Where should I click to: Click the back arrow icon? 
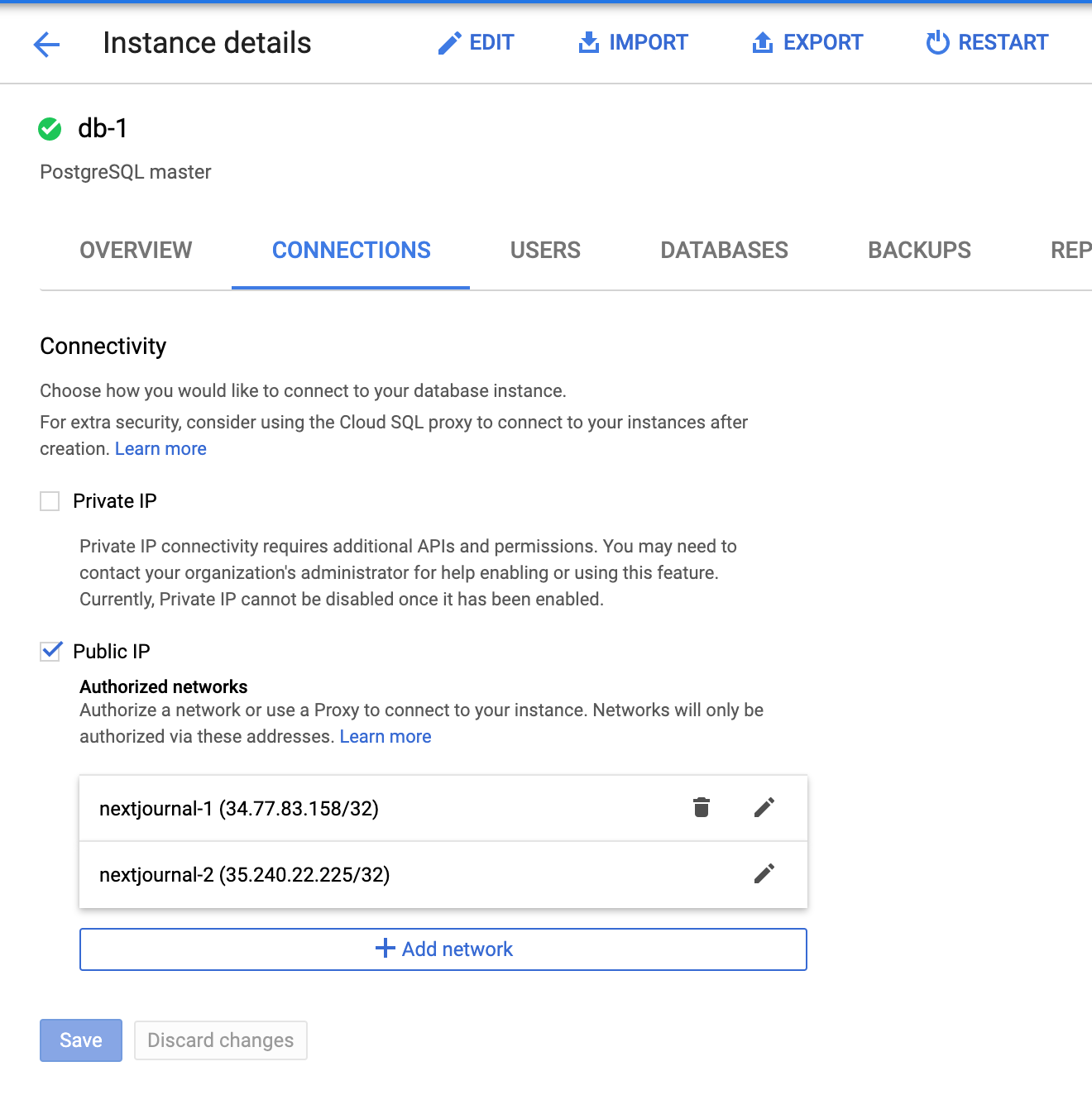point(47,44)
